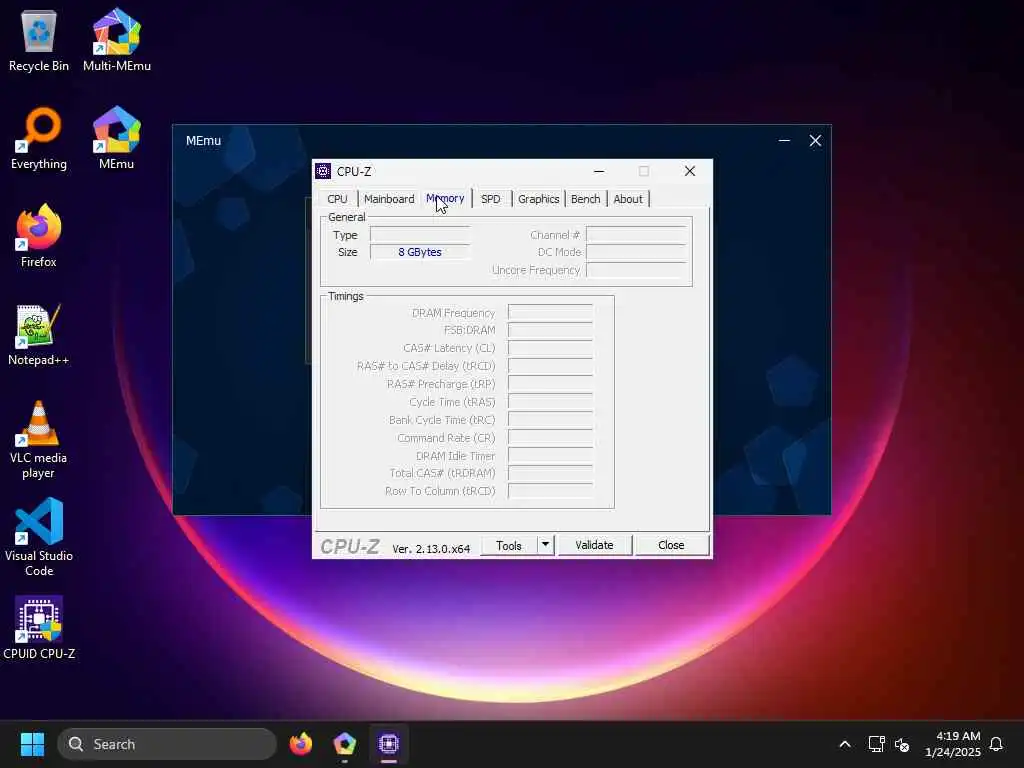Select the Visual Studio Code desktop icon

click(39, 537)
